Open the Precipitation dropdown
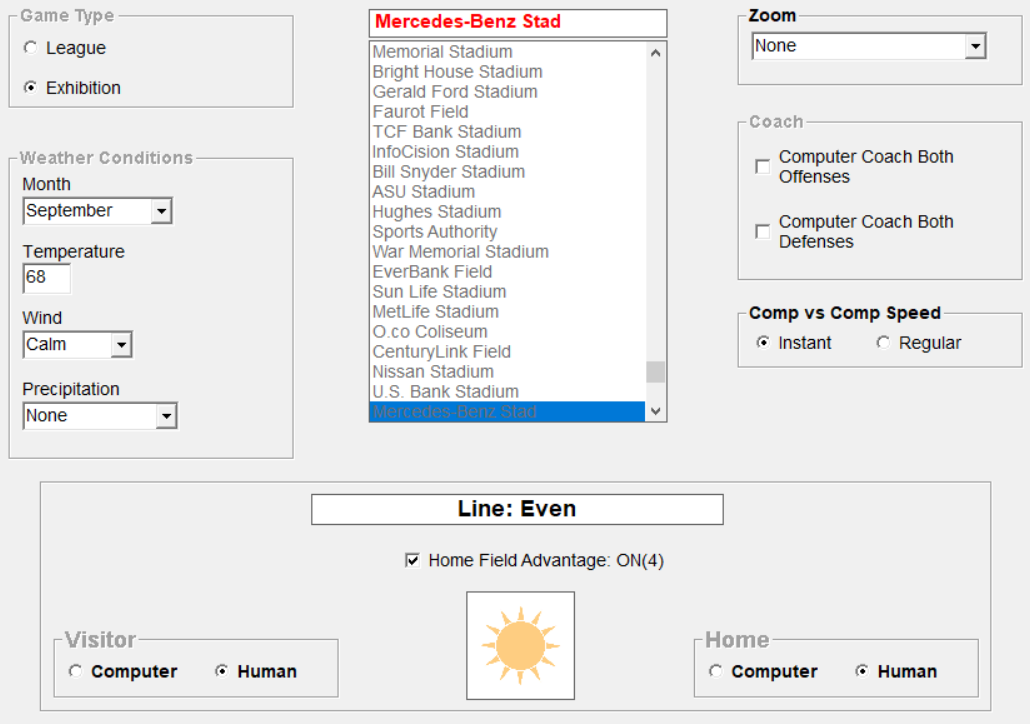1030x724 pixels. click(166, 416)
